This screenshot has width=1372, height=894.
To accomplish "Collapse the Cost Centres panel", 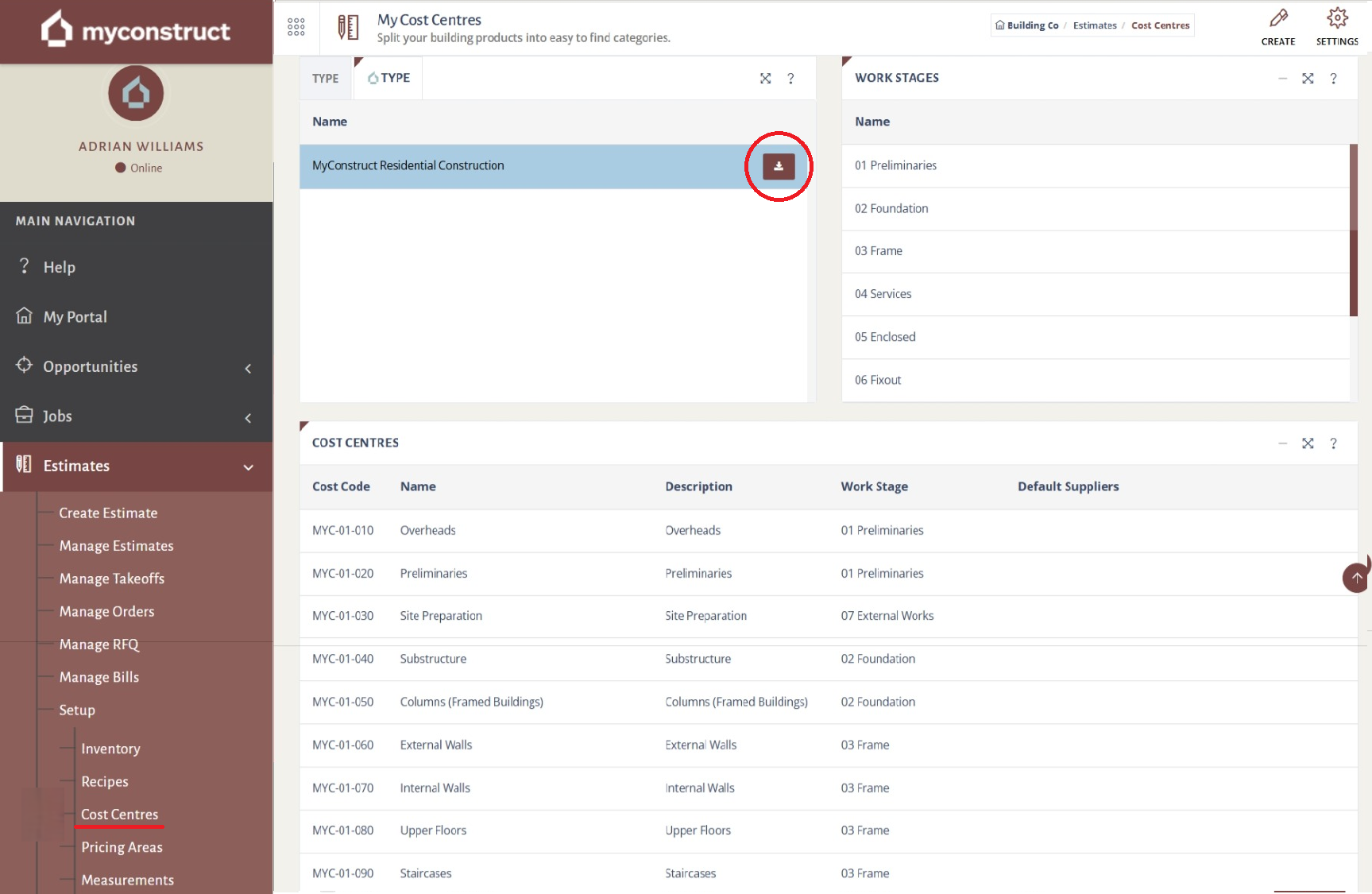I will [x=1282, y=443].
